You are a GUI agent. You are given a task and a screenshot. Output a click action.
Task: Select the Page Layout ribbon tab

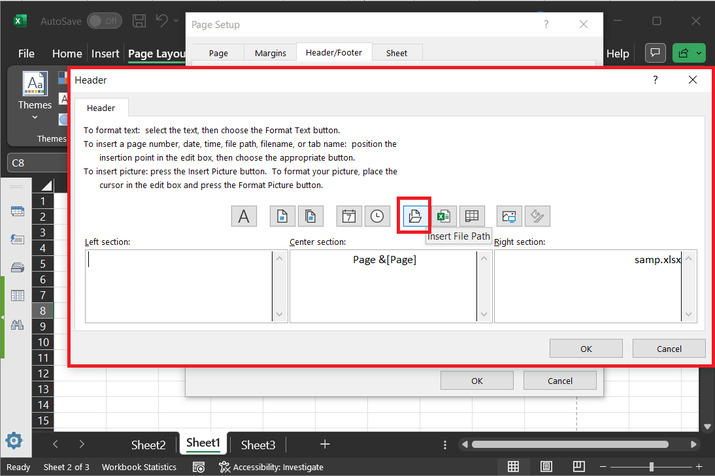(x=156, y=54)
